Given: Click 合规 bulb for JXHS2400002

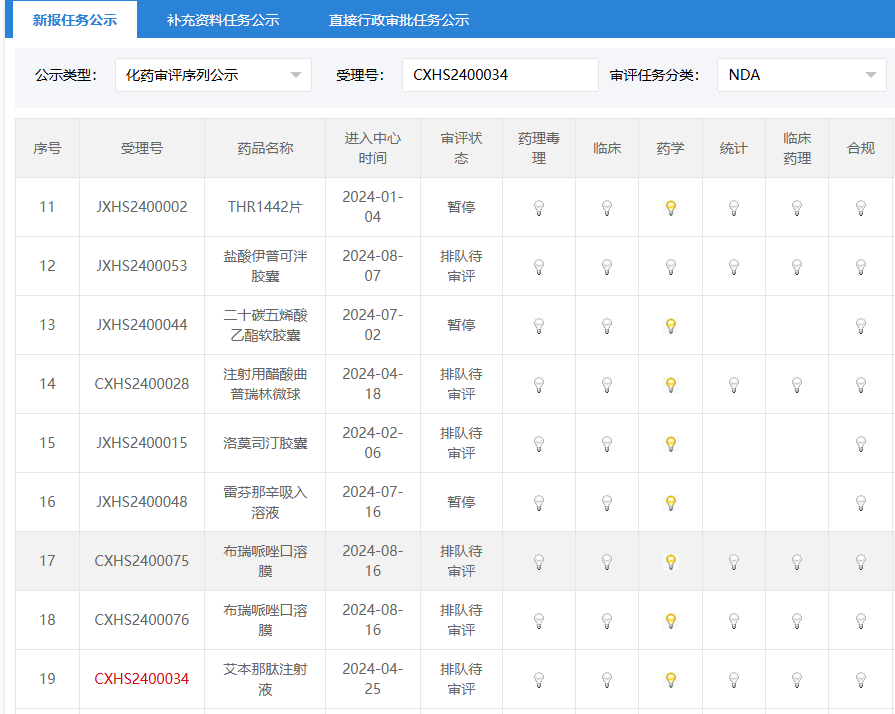Looking at the screenshot, I should (861, 208).
